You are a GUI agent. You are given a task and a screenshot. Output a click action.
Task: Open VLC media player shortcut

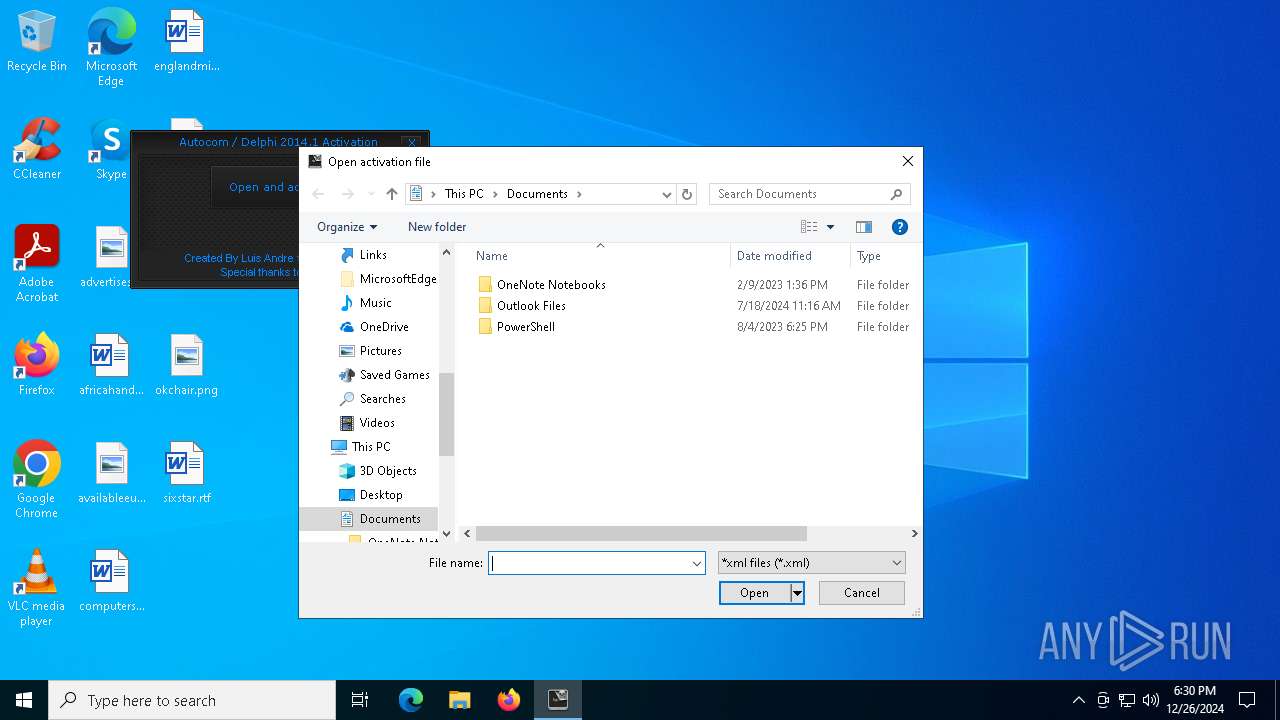37,588
